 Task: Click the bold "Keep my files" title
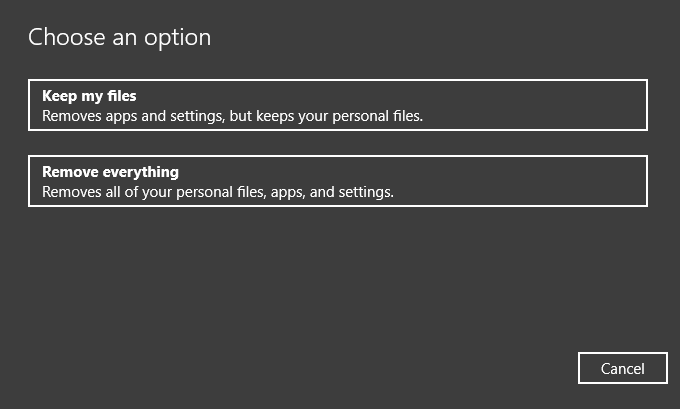[89, 97]
